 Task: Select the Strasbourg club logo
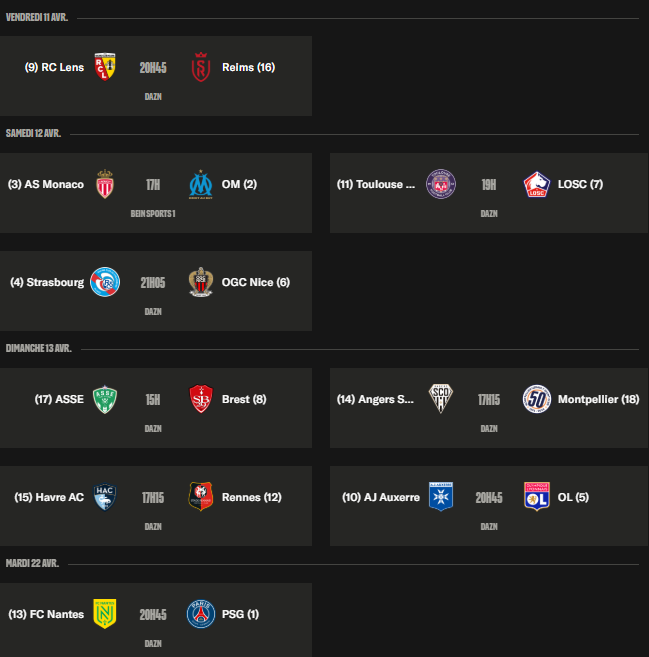tap(105, 282)
